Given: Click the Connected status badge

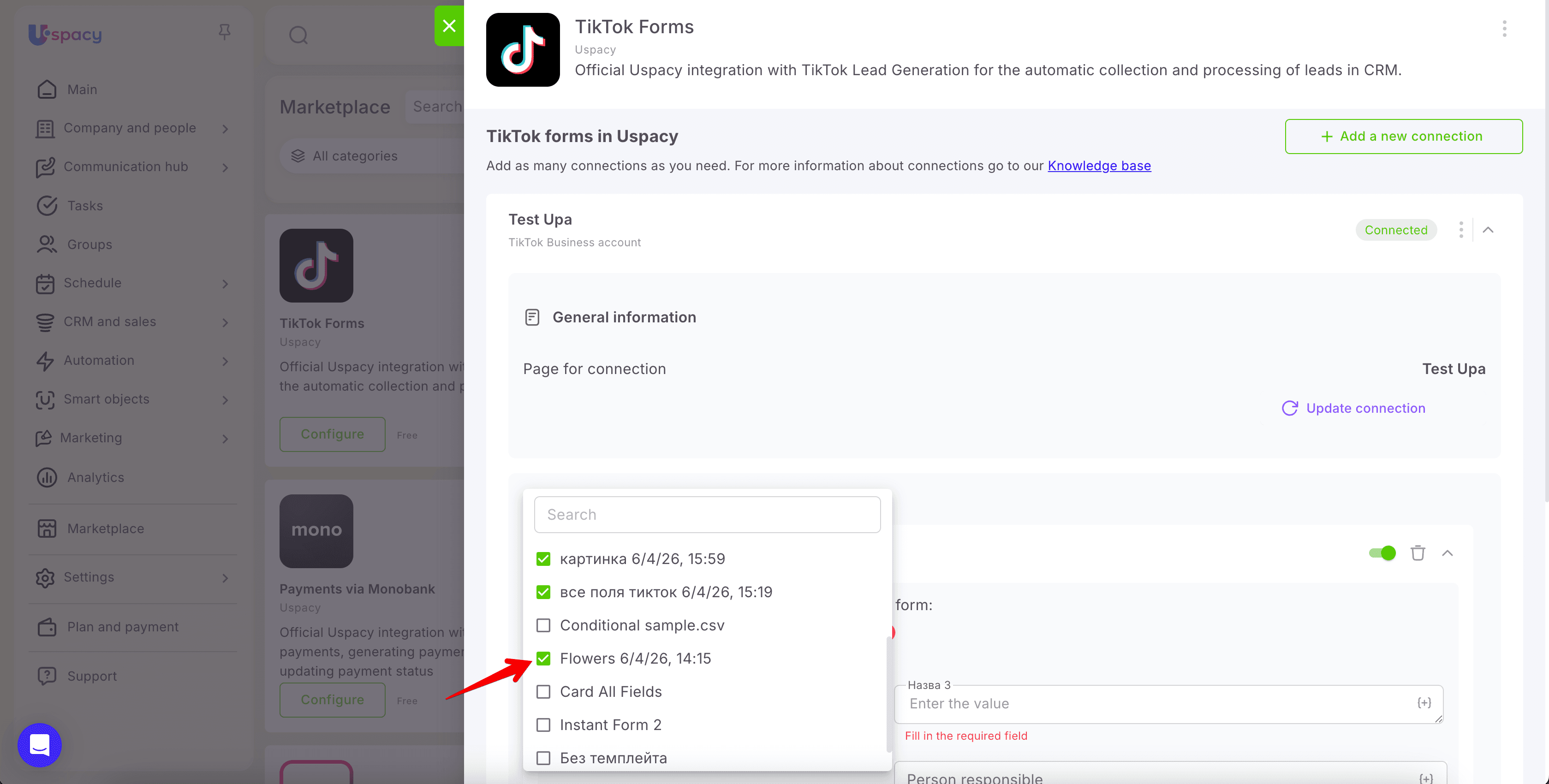Looking at the screenshot, I should click(1396, 230).
